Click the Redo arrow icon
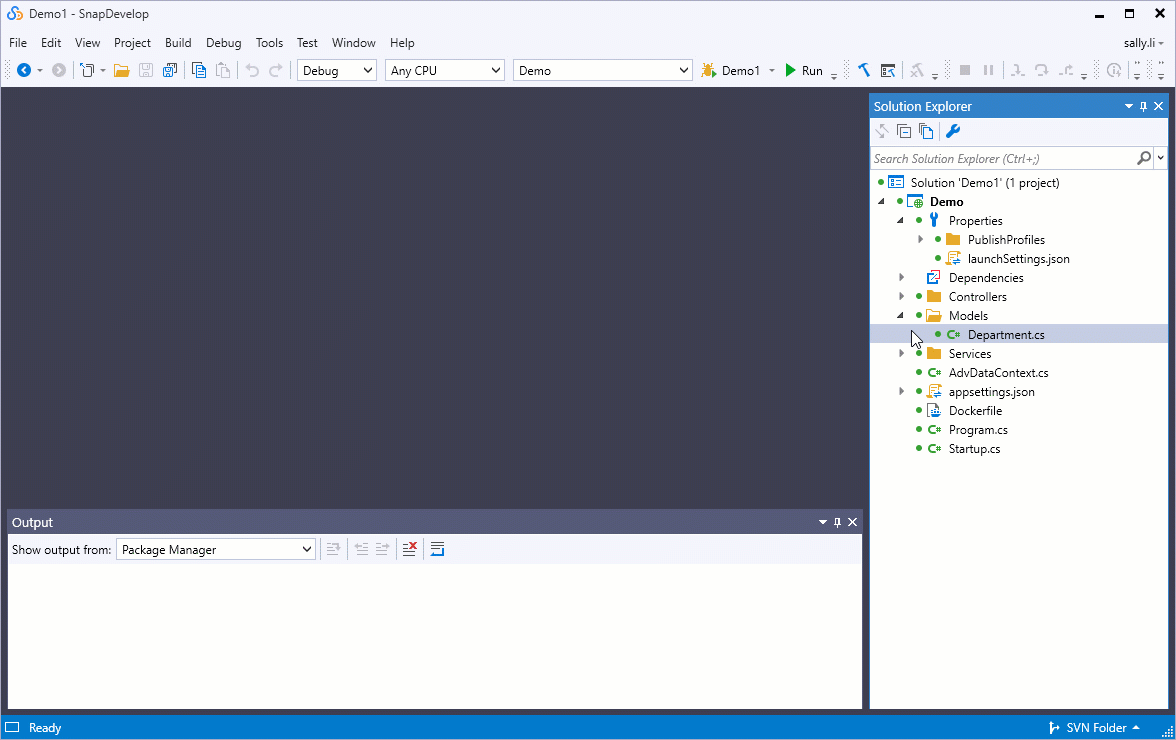This screenshot has width=1176, height=740. tap(275, 70)
